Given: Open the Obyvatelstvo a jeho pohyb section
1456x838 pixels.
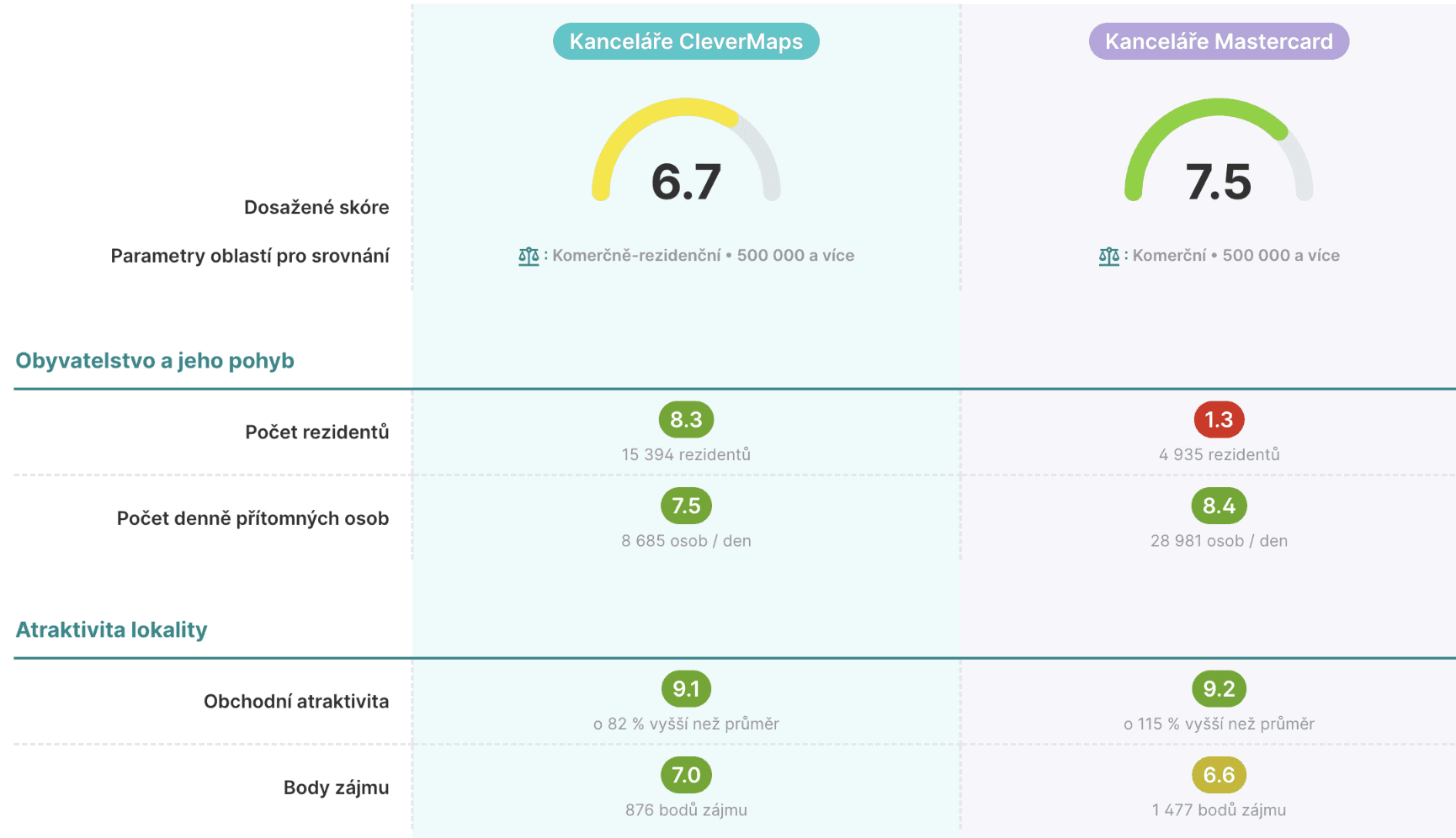Looking at the screenshot, I should (155, 361).
